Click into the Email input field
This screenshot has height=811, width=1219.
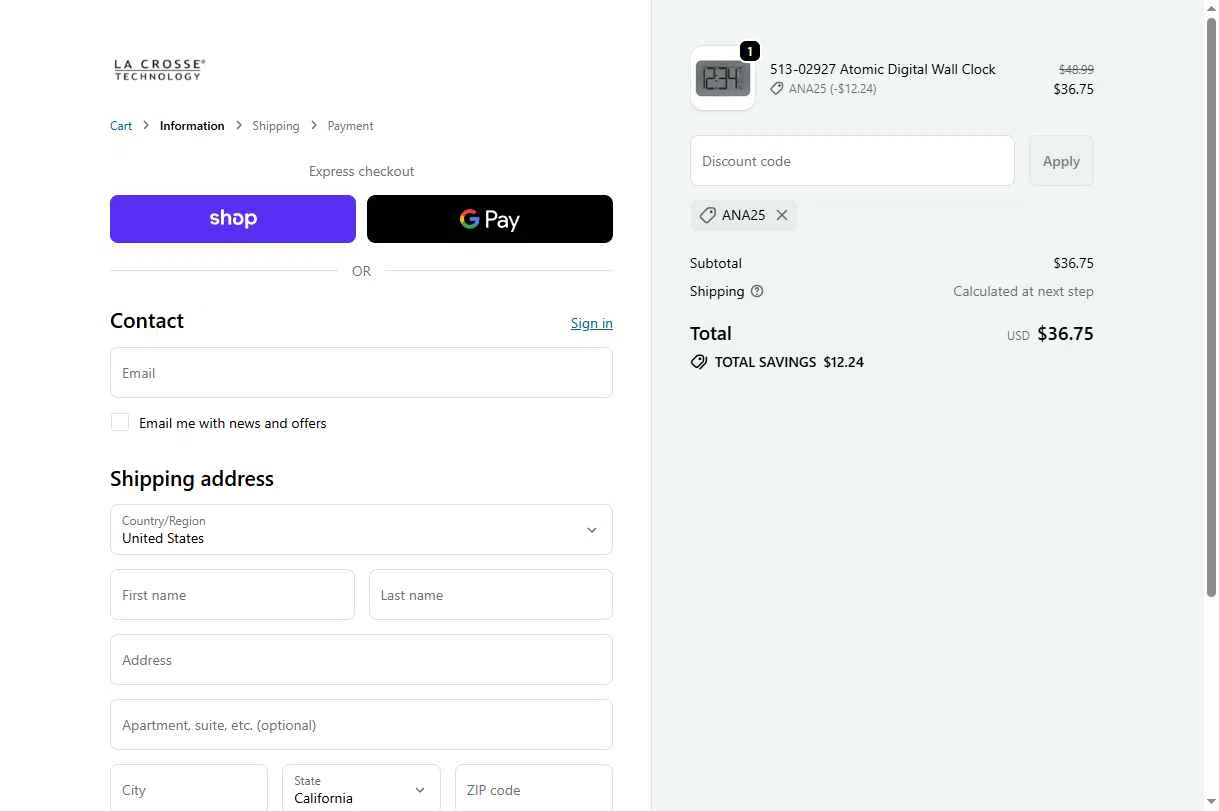361,373
